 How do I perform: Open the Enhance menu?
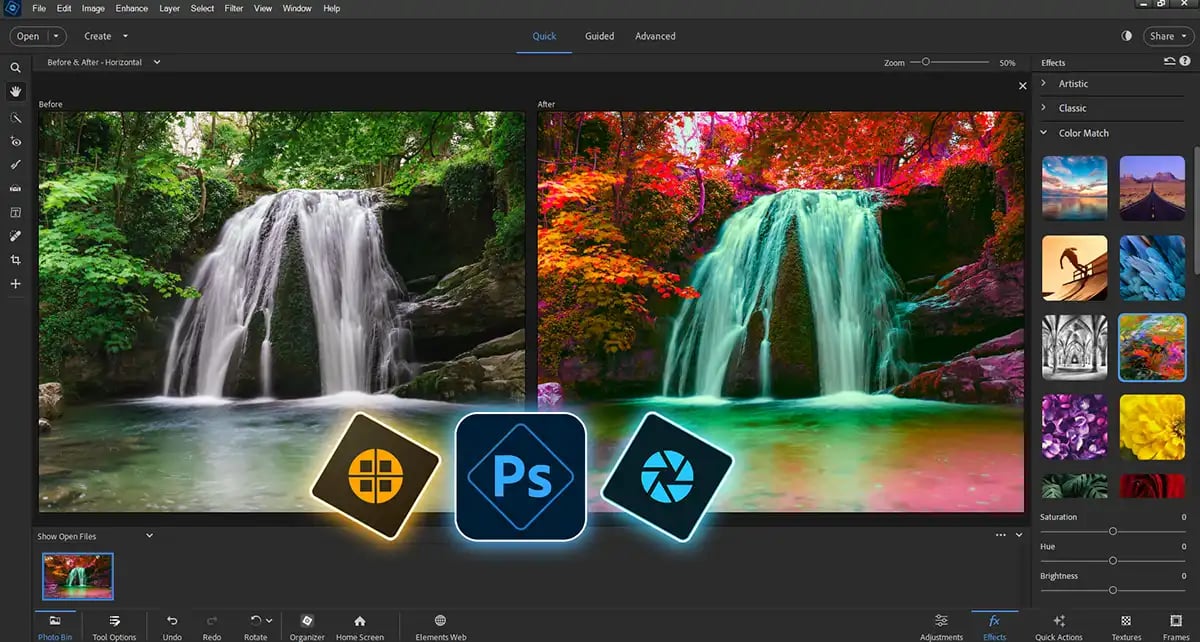[x=132, y=8]
